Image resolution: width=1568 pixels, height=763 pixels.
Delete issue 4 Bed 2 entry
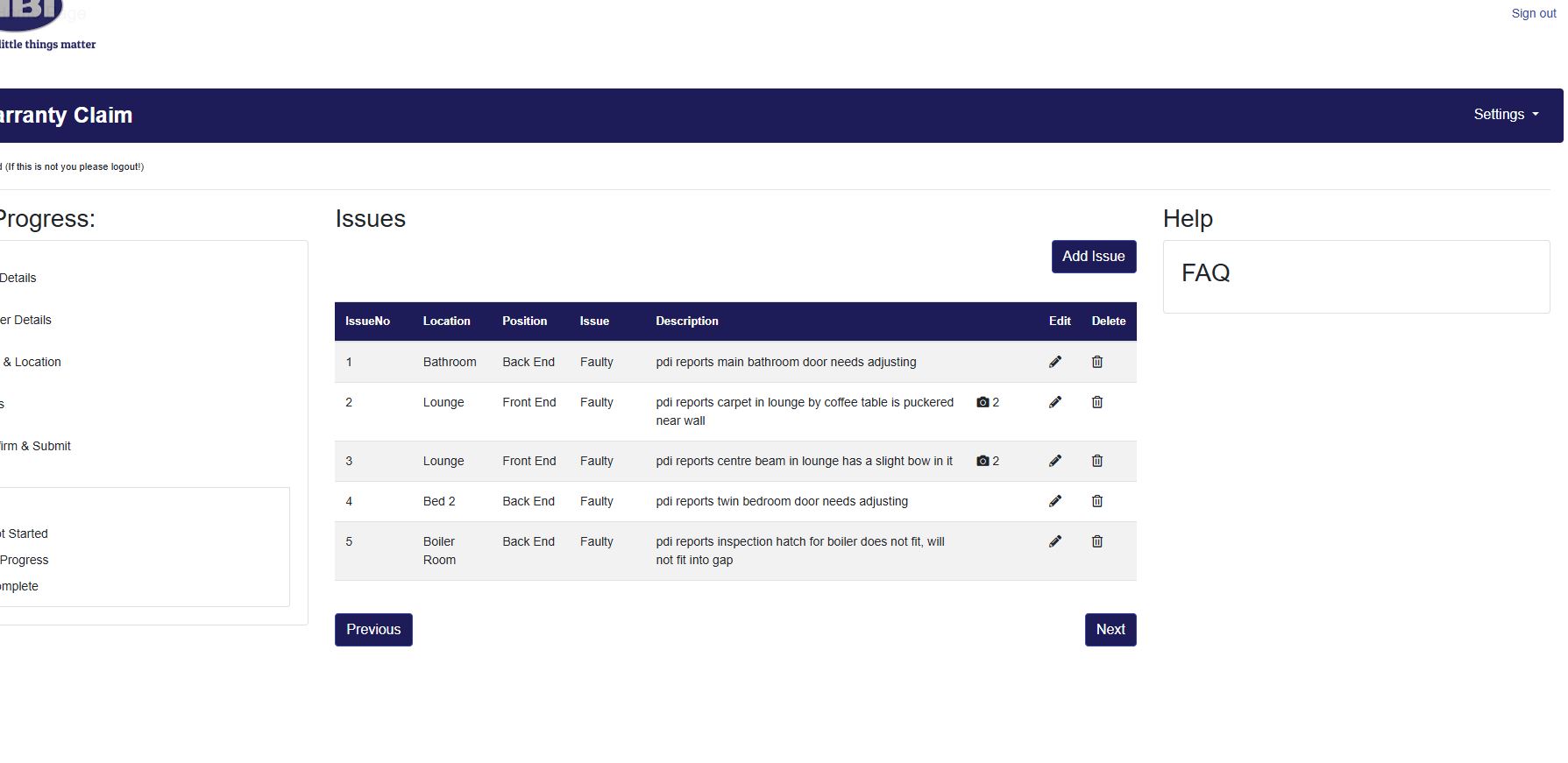1096,501
